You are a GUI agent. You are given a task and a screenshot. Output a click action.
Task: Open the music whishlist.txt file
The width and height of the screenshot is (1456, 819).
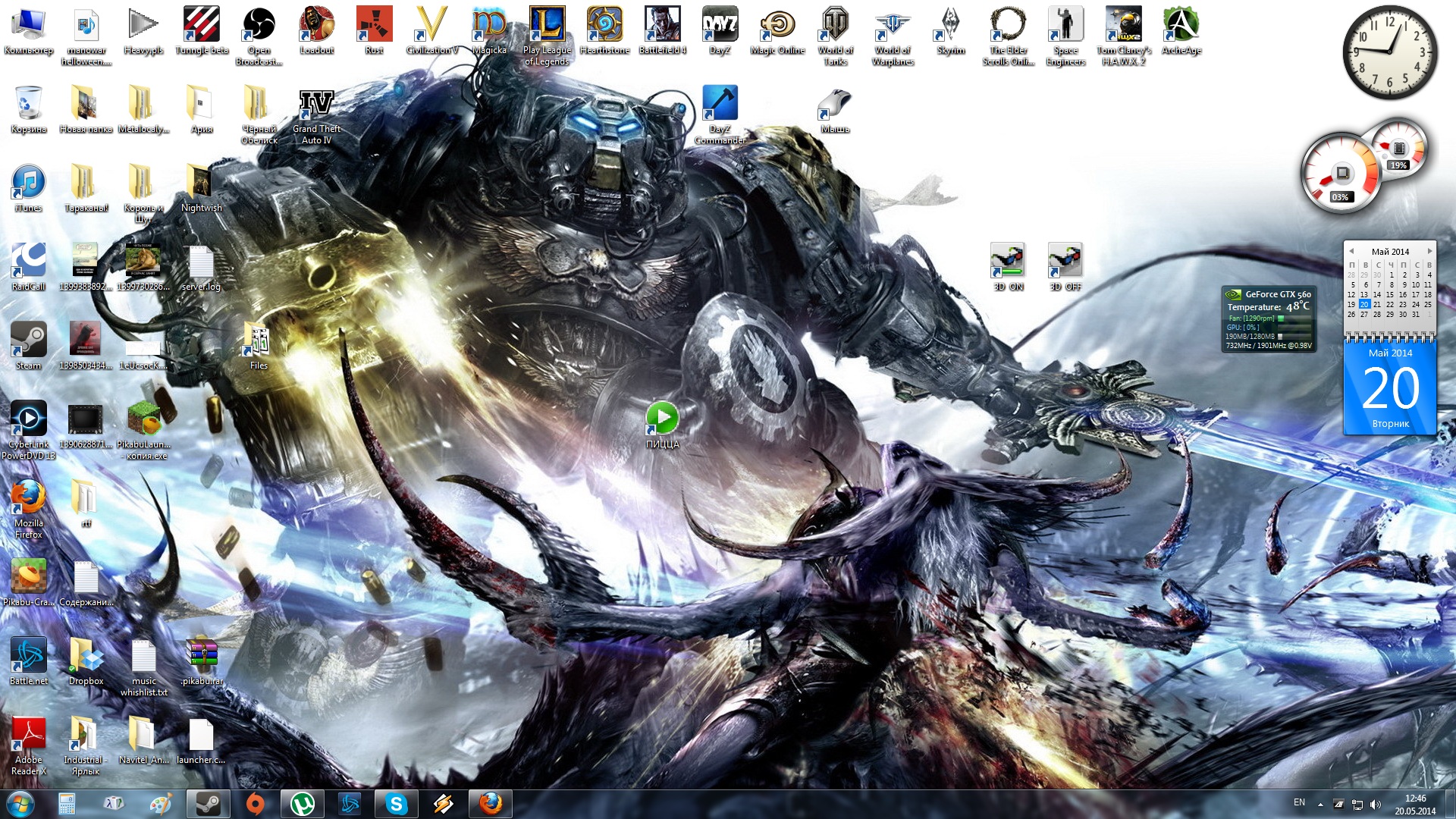(144, 668)
